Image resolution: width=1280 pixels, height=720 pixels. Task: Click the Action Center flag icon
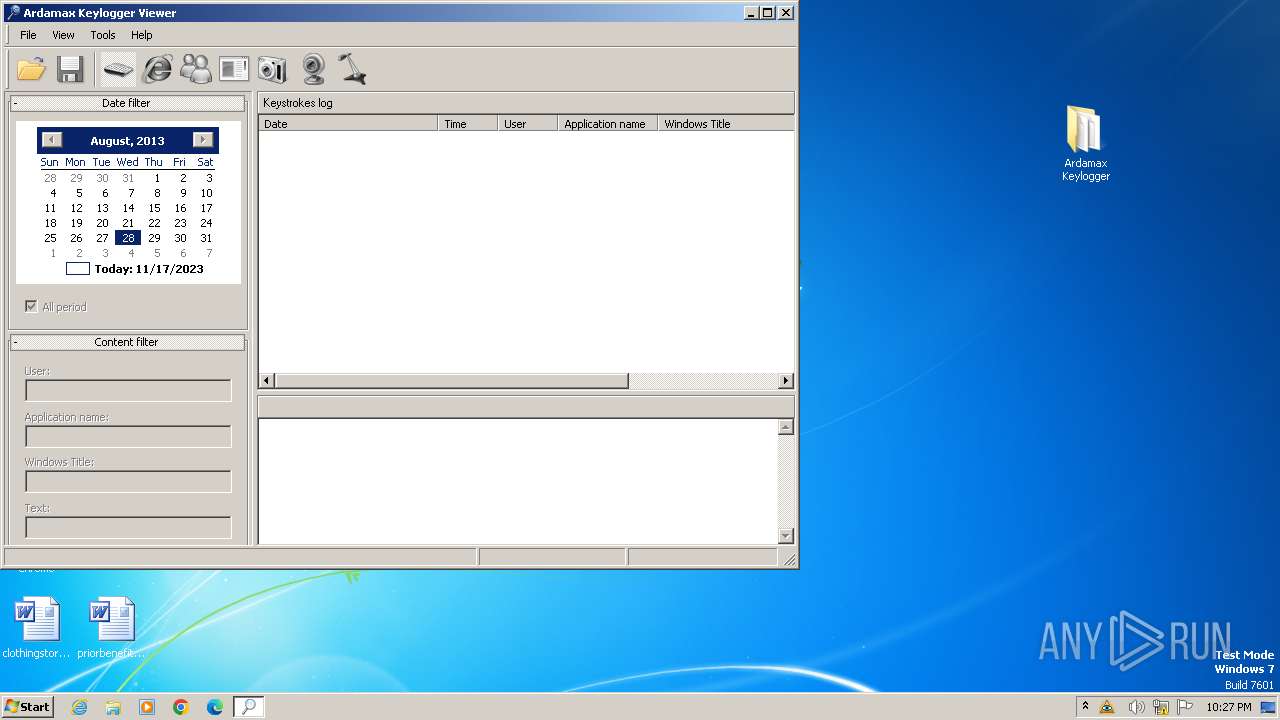click(1185, 707)
